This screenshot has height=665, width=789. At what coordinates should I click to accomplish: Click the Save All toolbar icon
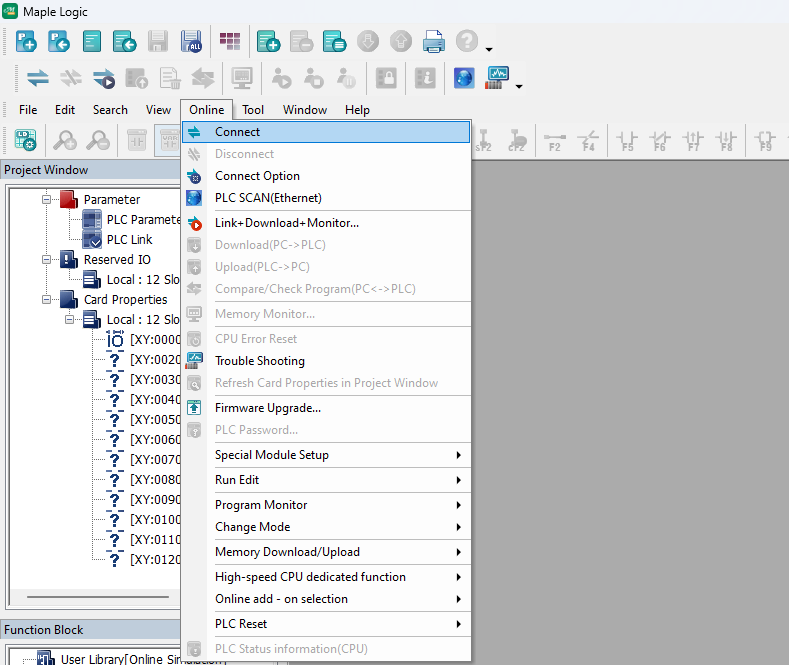pyautogui.click(x=191, y=41)
